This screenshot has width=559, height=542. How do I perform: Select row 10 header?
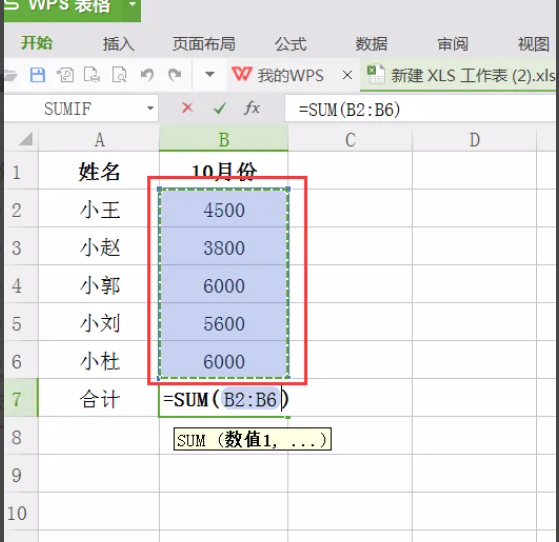pyautogui.click(x=21, y=512)
